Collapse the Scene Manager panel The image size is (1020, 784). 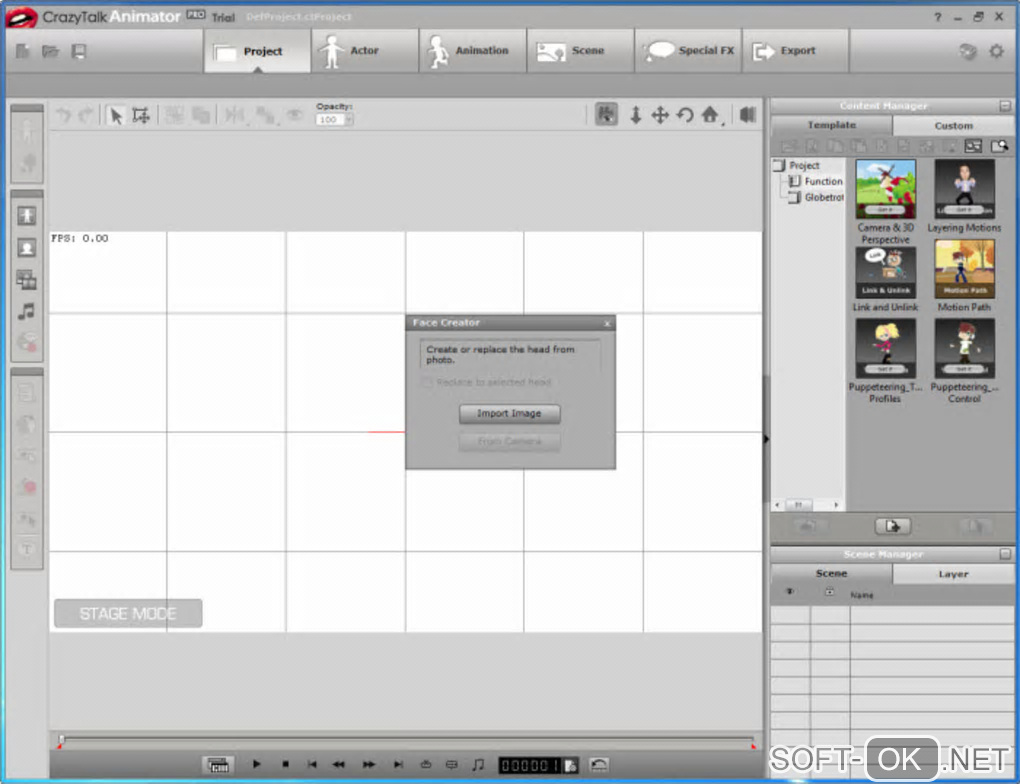coord(1005,554)
